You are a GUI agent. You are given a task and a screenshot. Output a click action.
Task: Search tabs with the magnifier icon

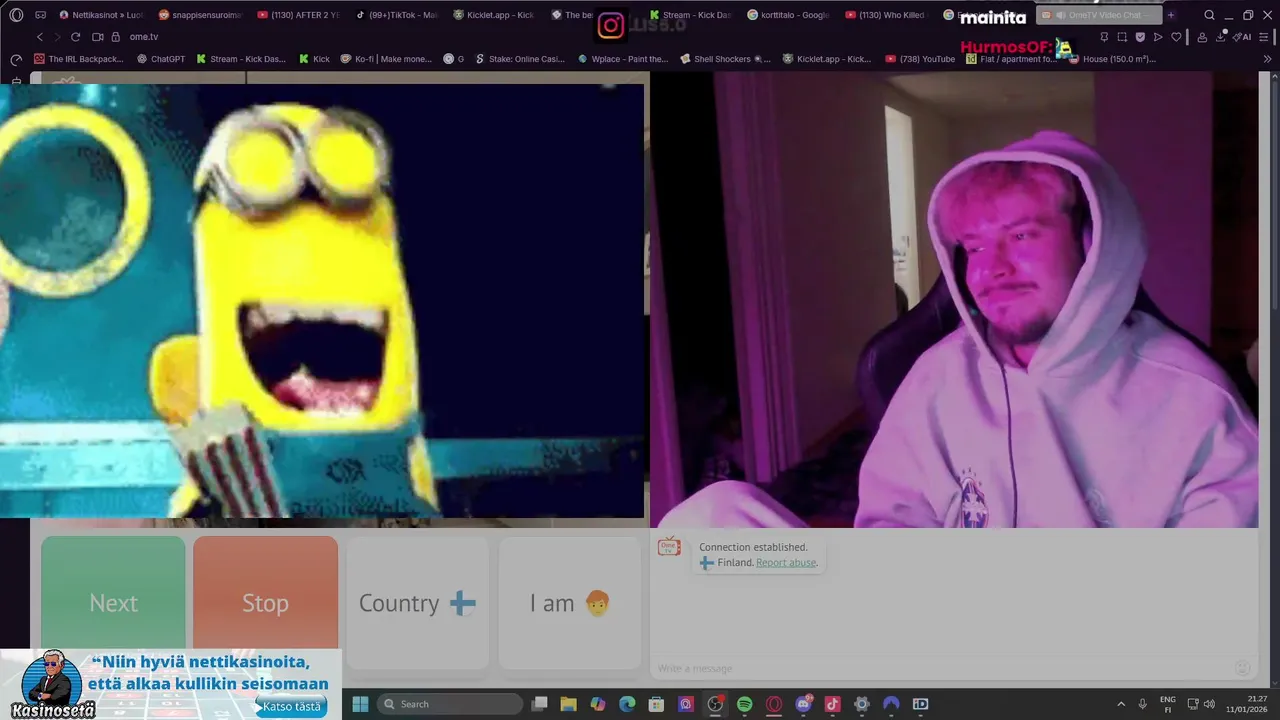[x=1209, y=15]
